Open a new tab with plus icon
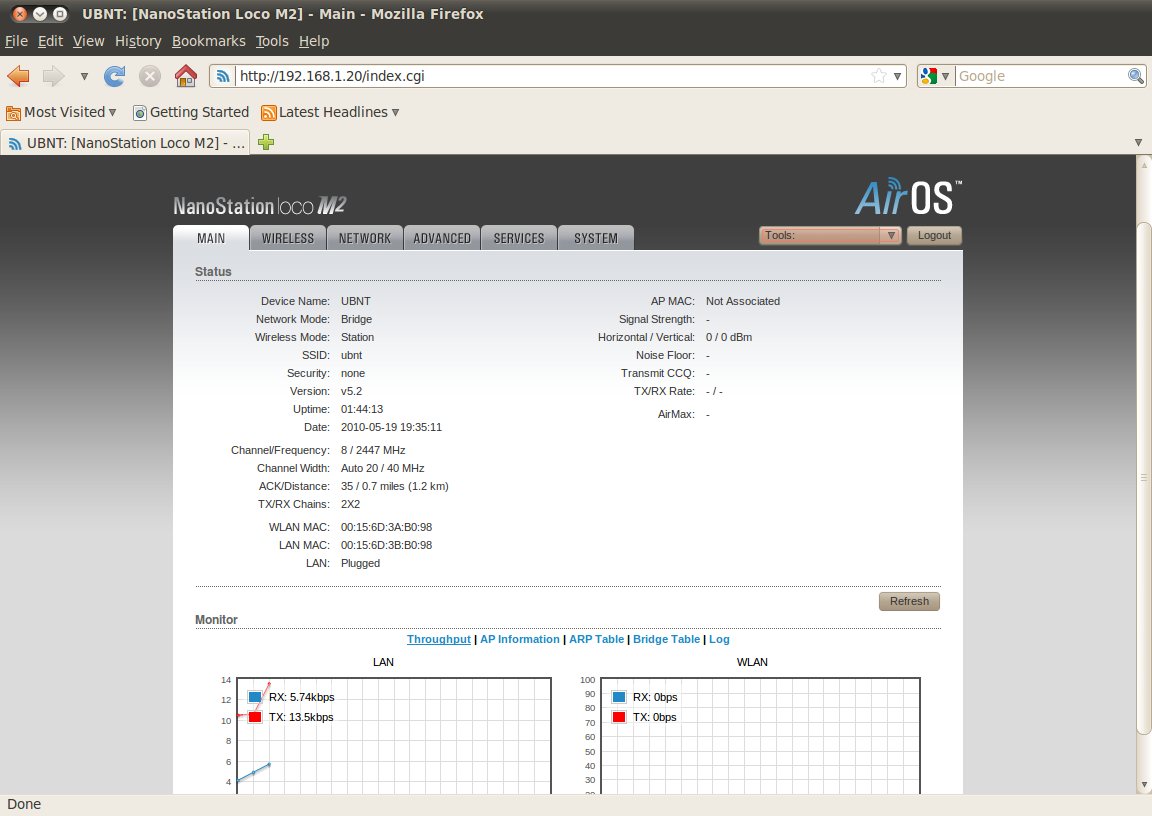 (266, 143)
